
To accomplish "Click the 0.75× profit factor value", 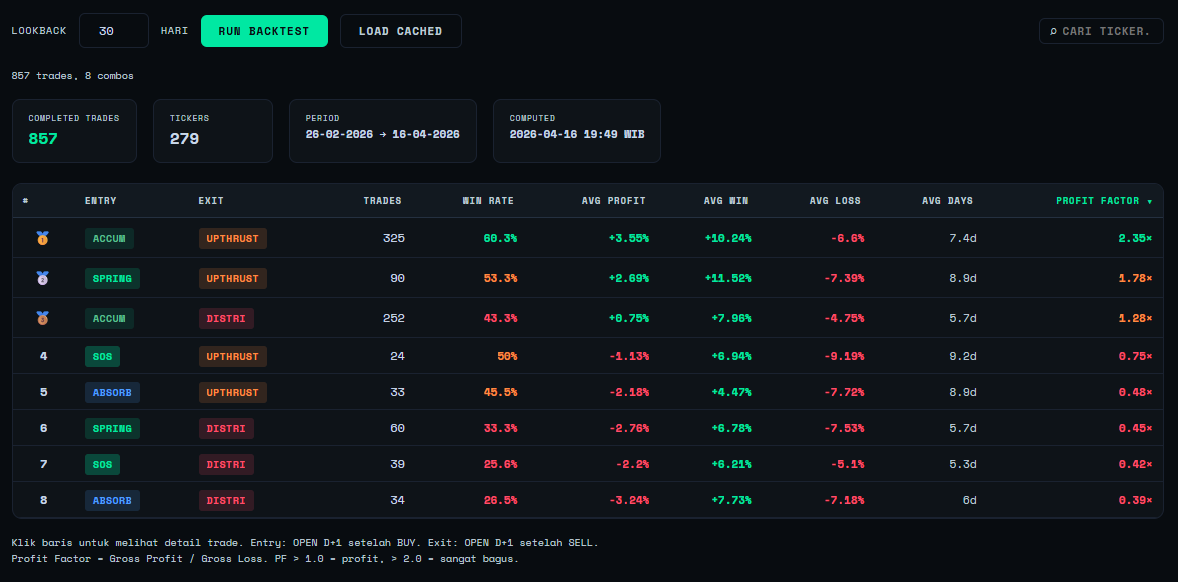I will 1133,356.
